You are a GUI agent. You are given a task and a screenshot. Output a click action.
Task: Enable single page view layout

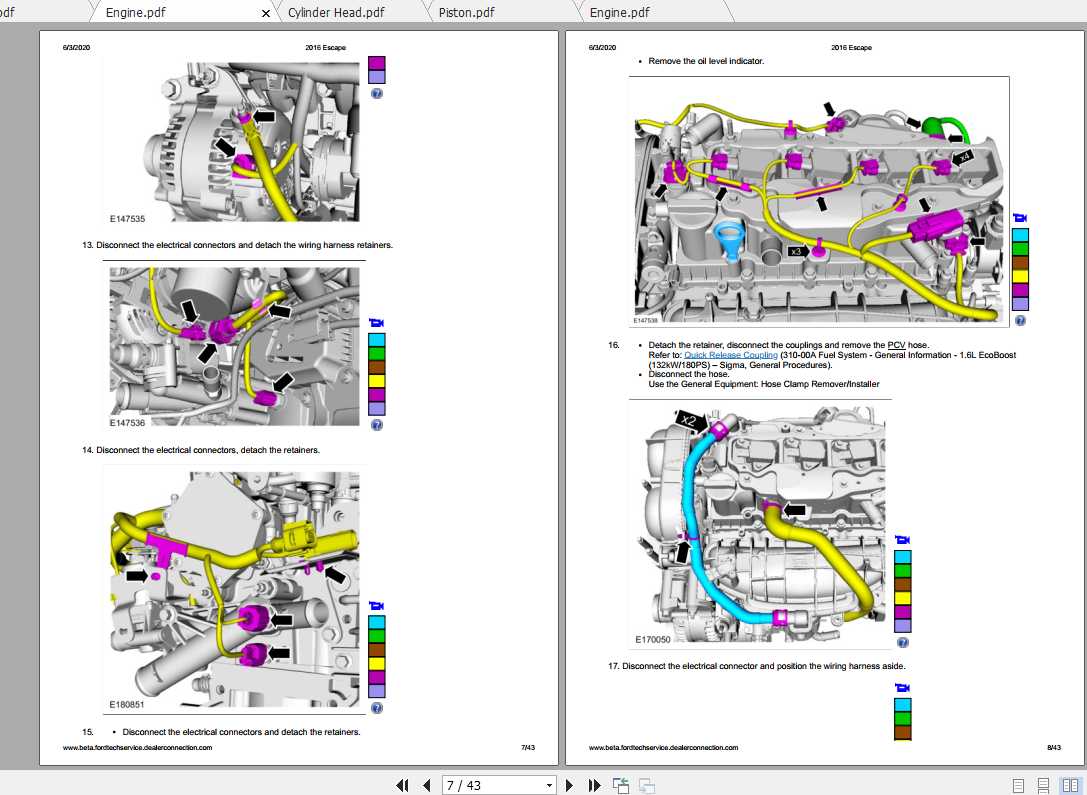click(x=1018, y=786)
